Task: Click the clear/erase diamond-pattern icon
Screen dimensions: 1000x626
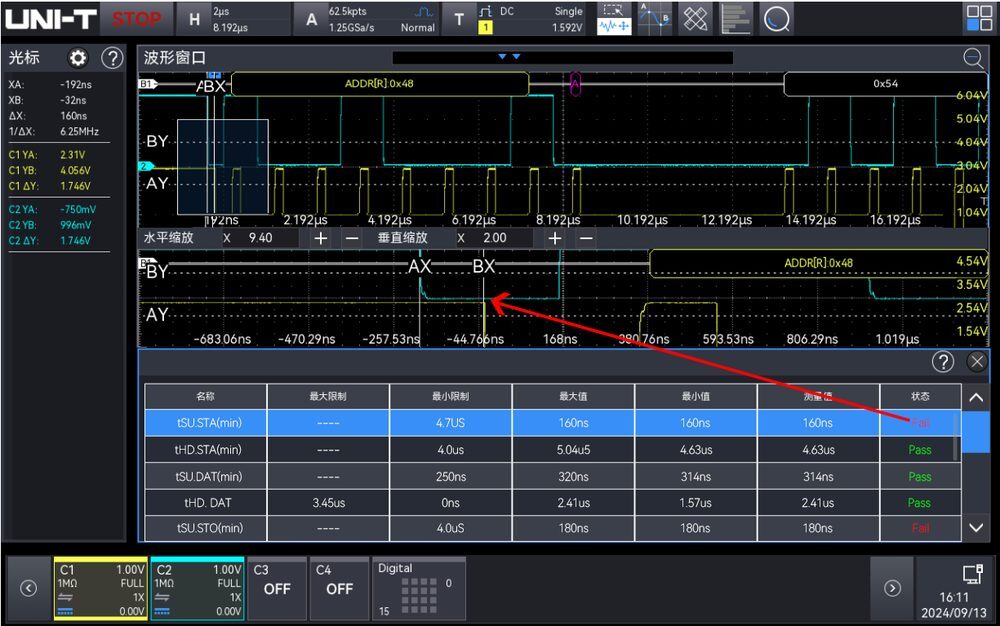Action: [x=695, y=18]
